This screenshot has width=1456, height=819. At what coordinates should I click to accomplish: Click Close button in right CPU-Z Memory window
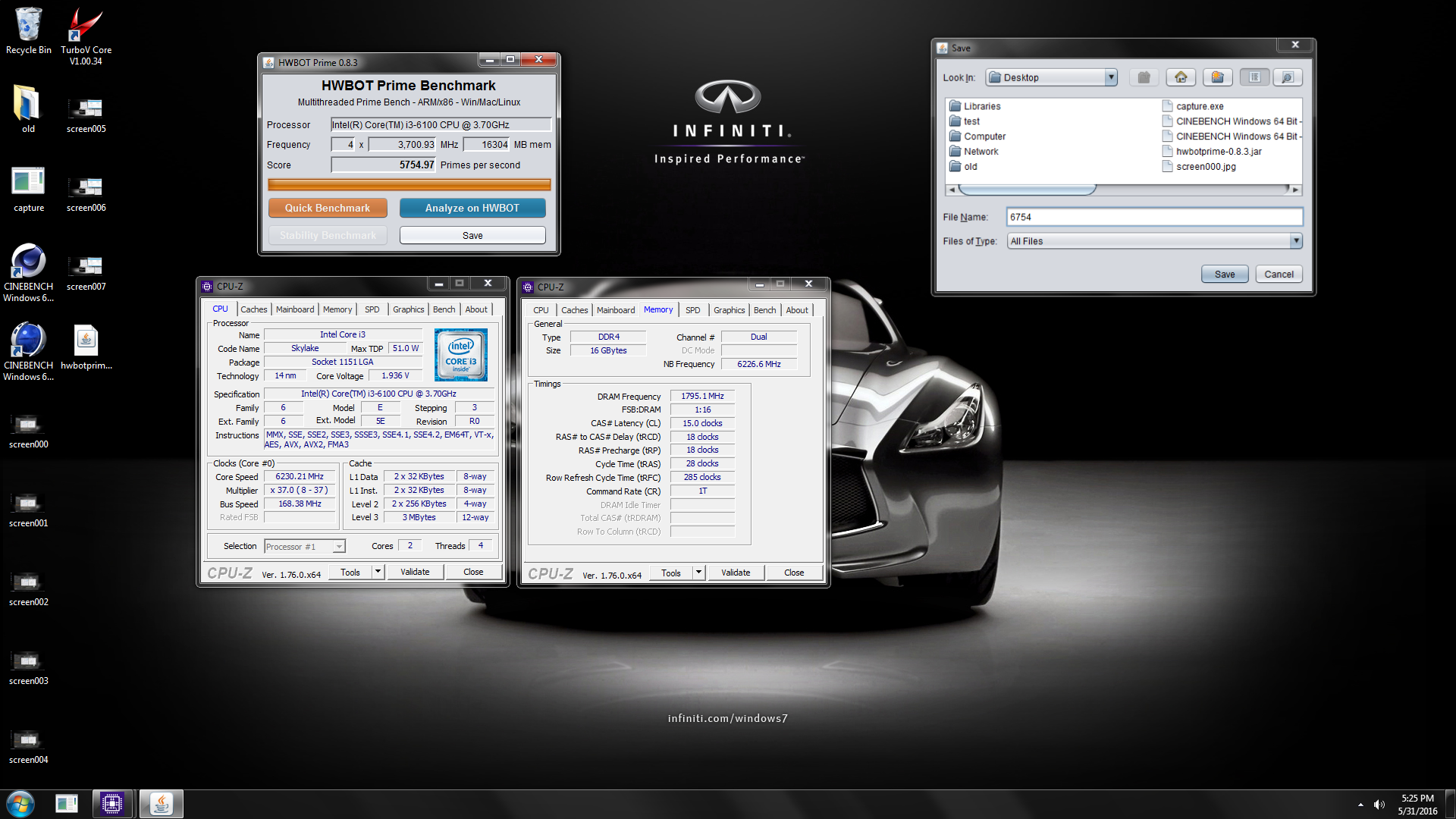tap(794, 573)
